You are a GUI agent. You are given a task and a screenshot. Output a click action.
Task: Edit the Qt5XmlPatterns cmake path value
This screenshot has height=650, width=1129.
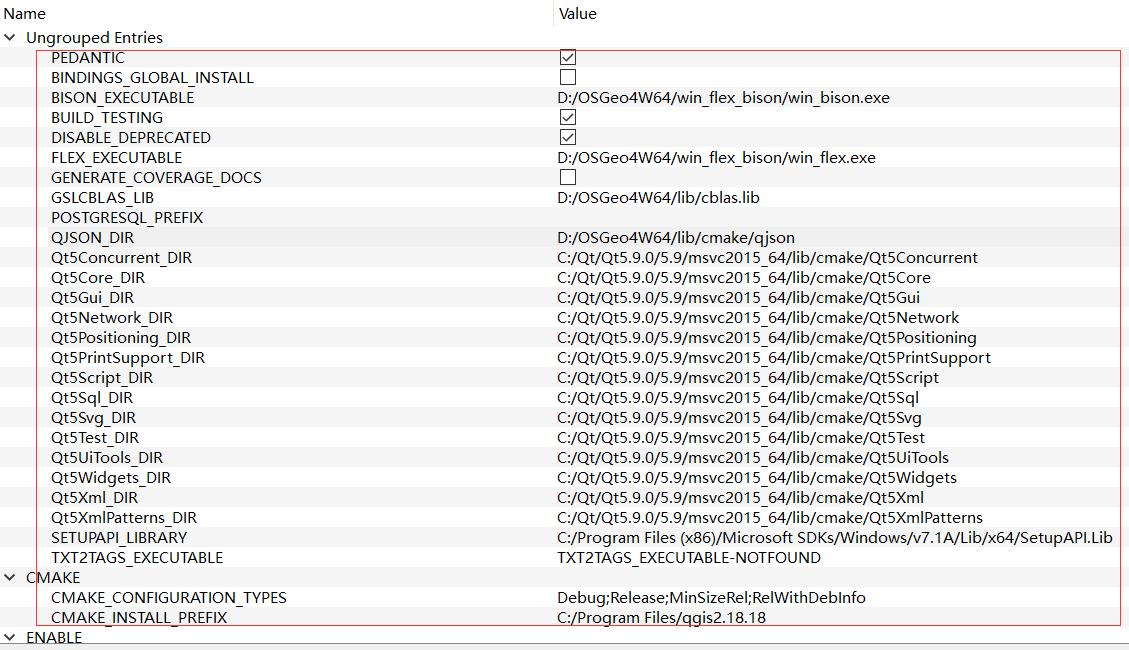click(770, 518)
